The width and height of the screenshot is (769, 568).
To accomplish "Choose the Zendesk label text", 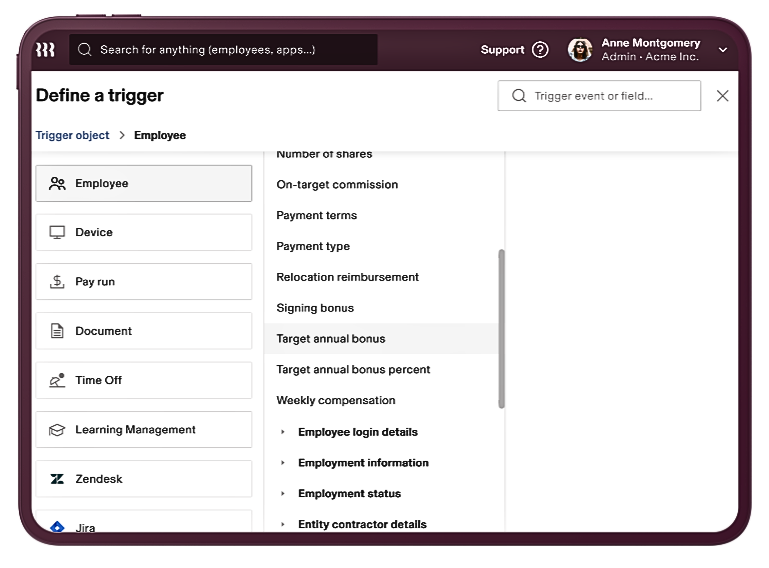I will (x=99, y=479).
